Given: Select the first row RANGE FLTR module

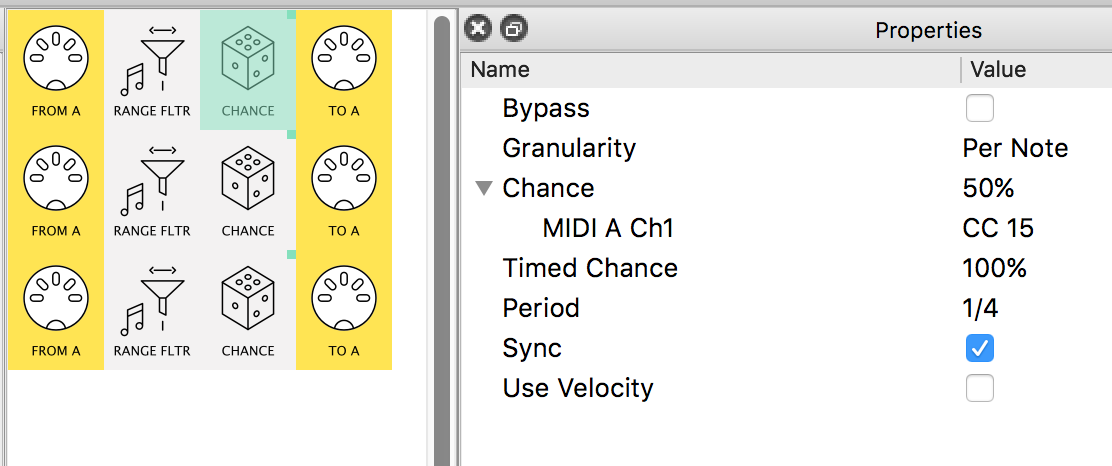Looking at the screenshot, I should point(152,70).
